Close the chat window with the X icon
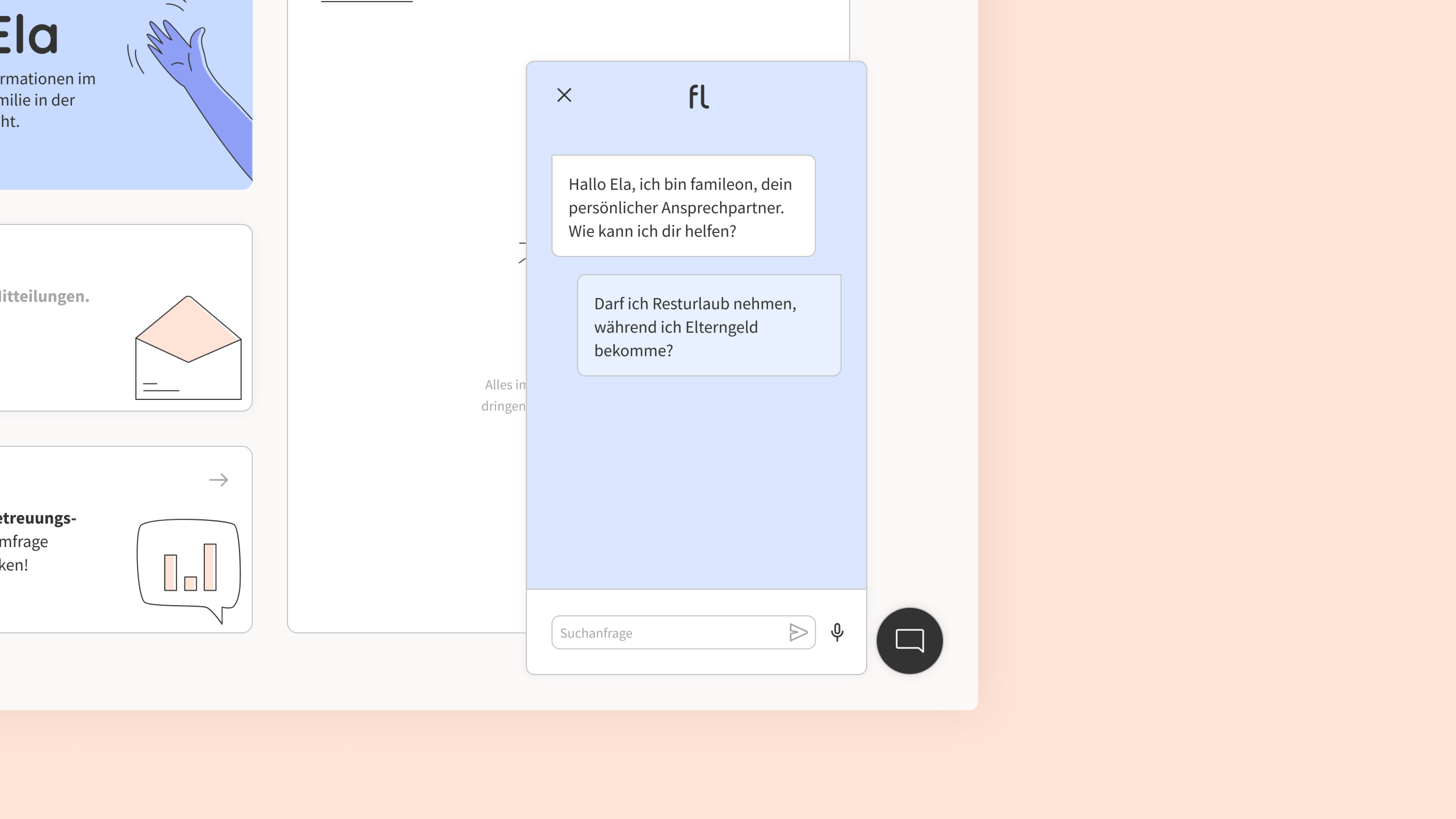Viewport: 1456px width, 819px height. (x=564, y=94)
